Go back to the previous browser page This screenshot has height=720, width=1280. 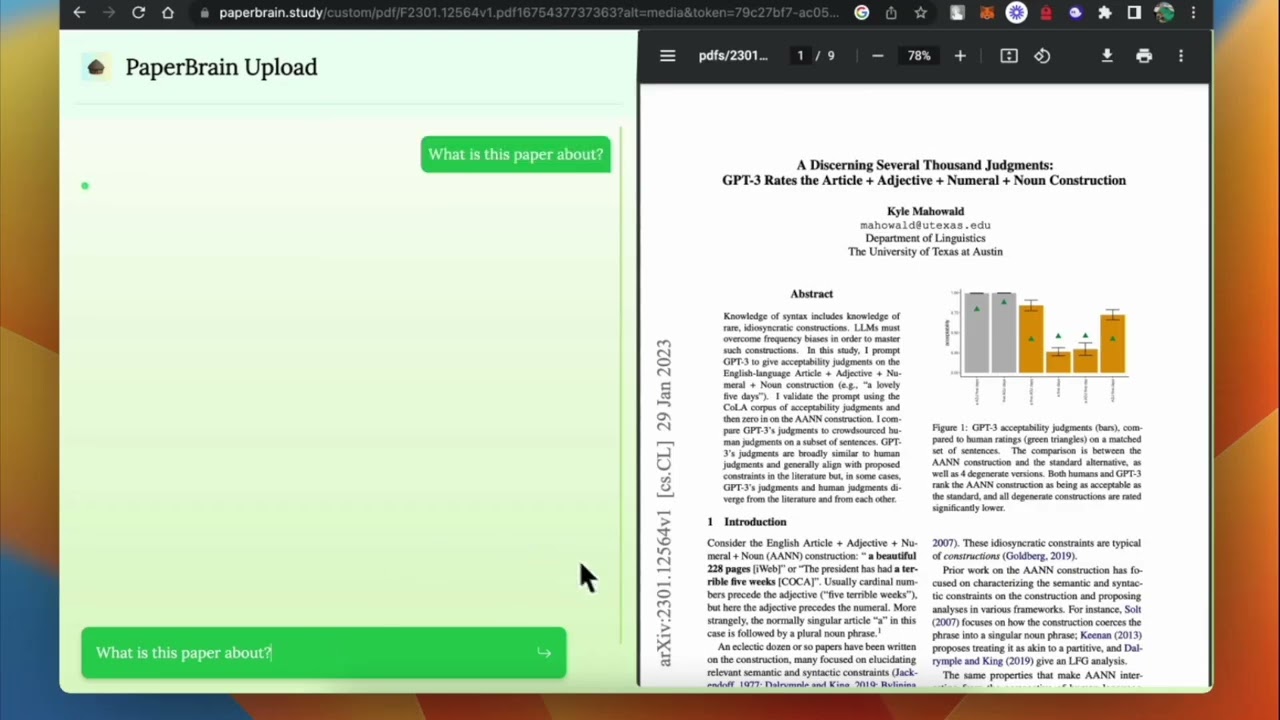click(x=79, y=13)
